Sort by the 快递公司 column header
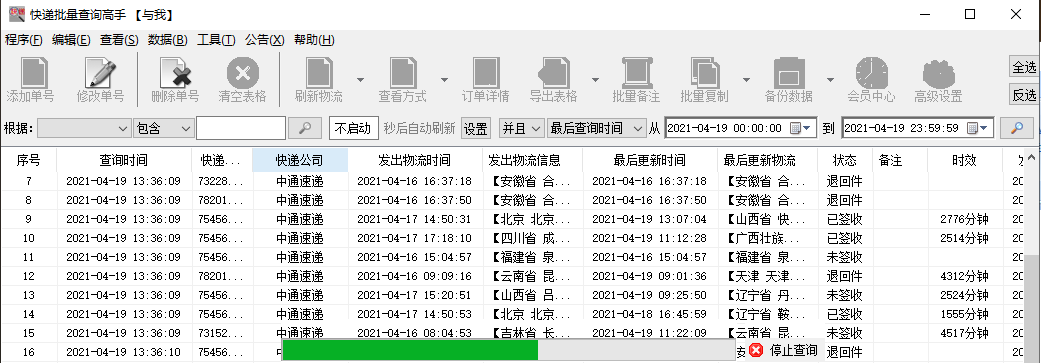The image size is (1041, 363). click(299, 160)
